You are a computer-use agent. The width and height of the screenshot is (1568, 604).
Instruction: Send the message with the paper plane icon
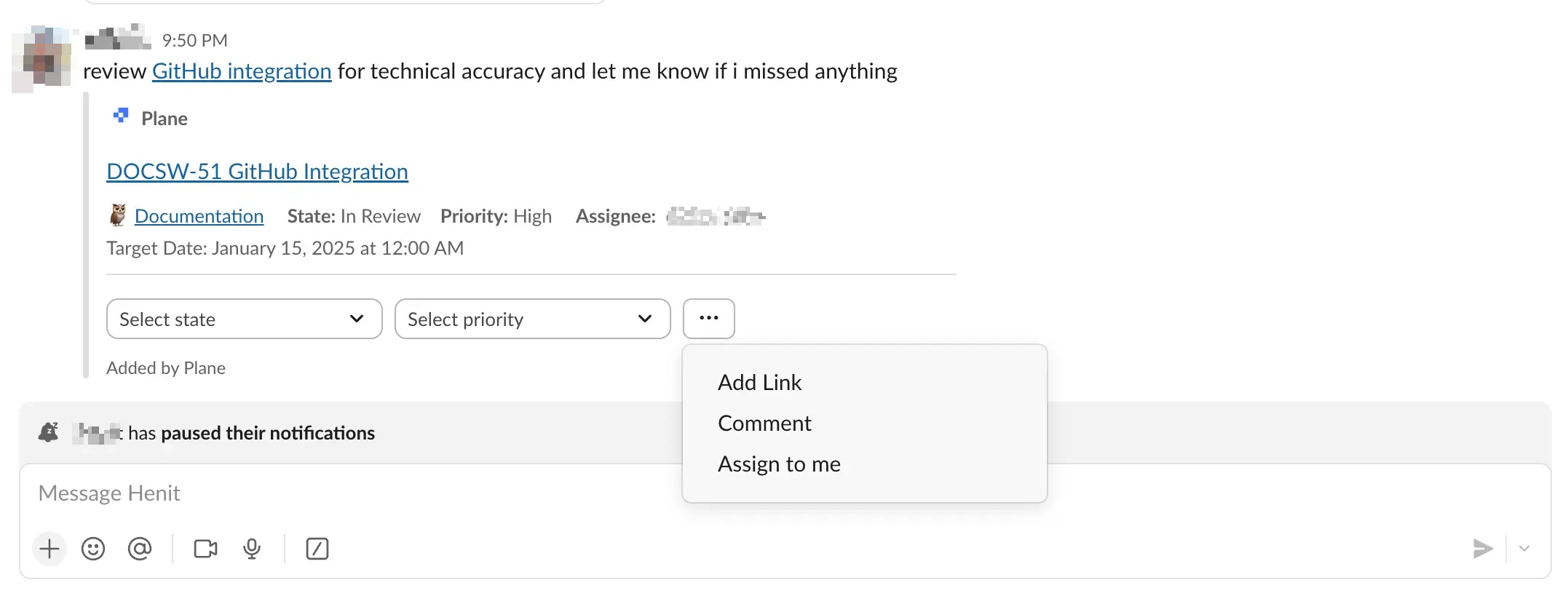[1483, 549]
